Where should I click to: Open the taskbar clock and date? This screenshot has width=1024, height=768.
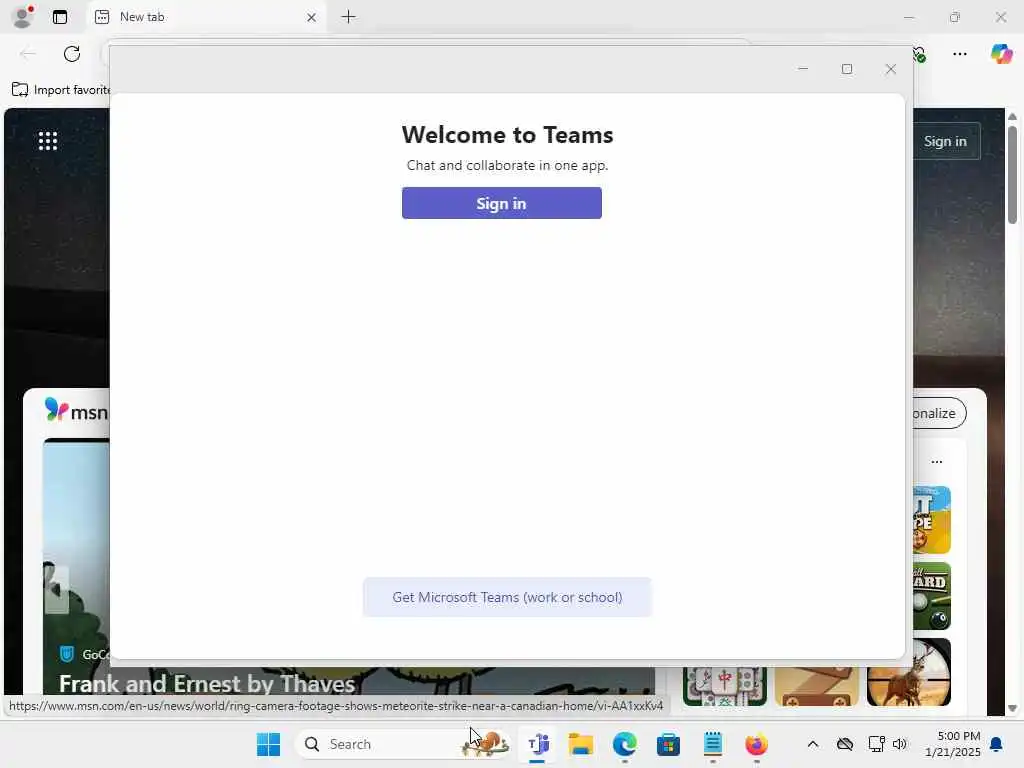(953, 744)
